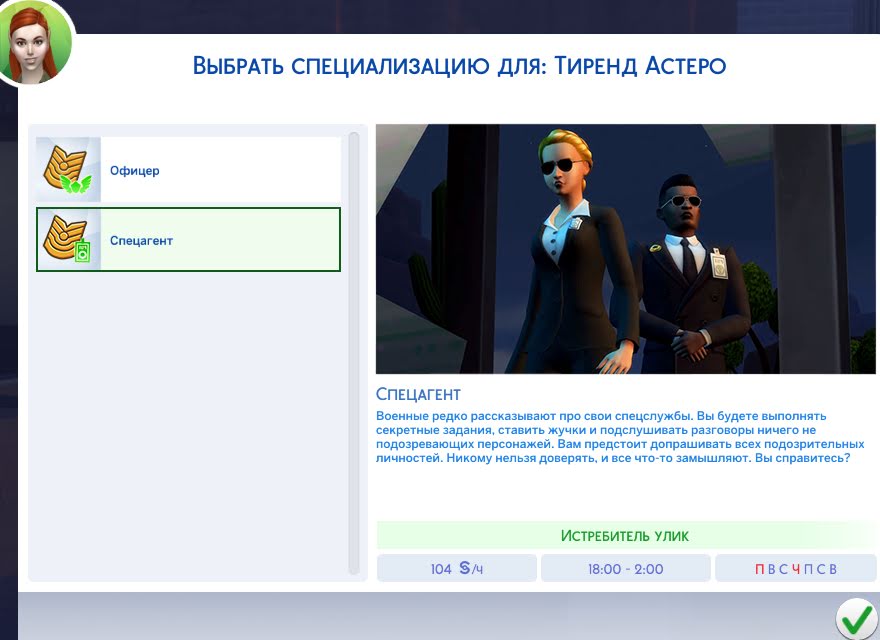Click the description text starting with Военные редко

pos(620,437)
